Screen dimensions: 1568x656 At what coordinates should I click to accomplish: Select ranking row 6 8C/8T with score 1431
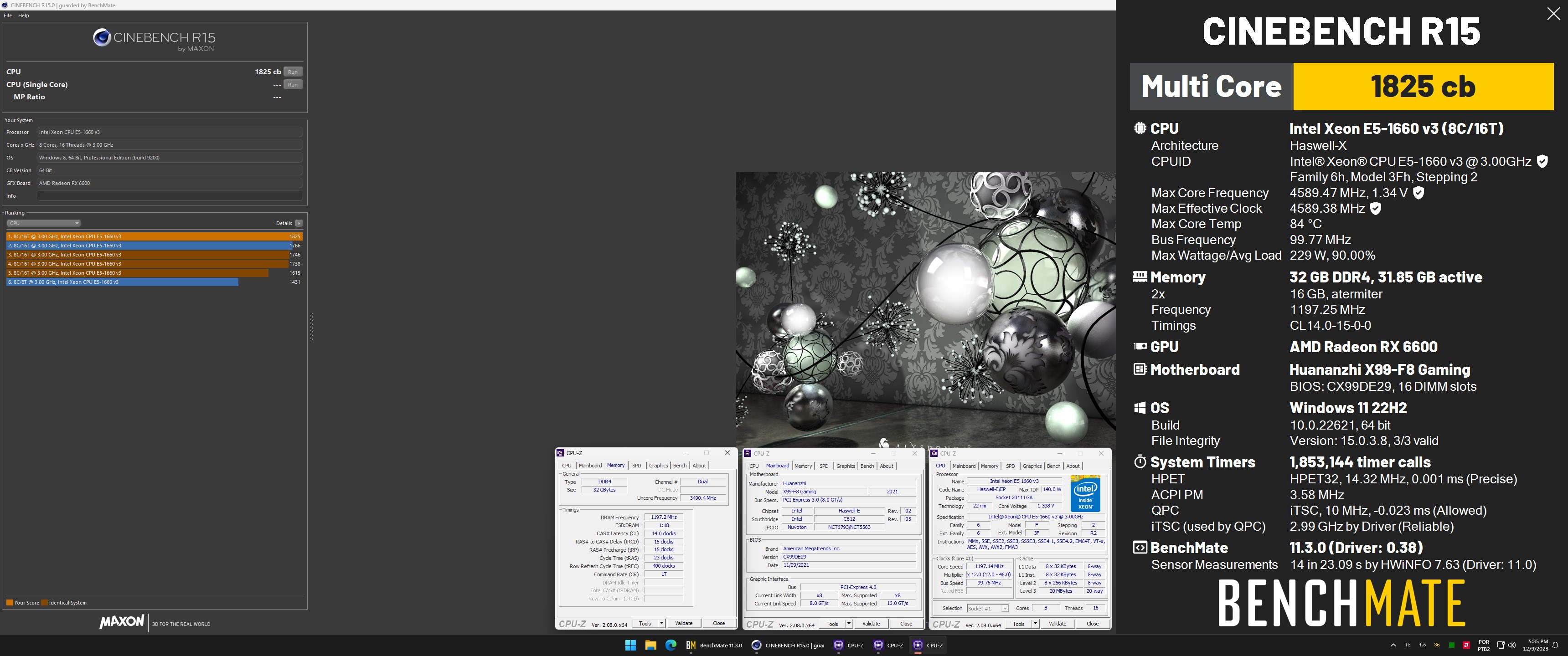155,282
